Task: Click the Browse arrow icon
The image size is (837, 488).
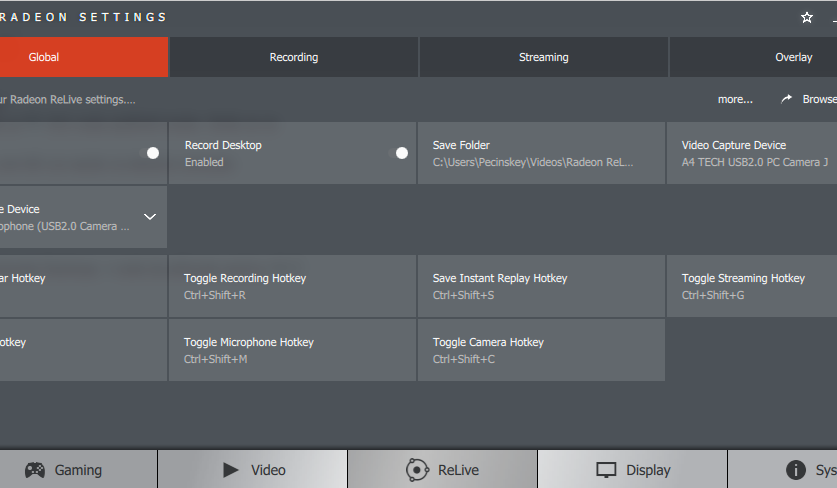Action: click(x=787, y=99)
